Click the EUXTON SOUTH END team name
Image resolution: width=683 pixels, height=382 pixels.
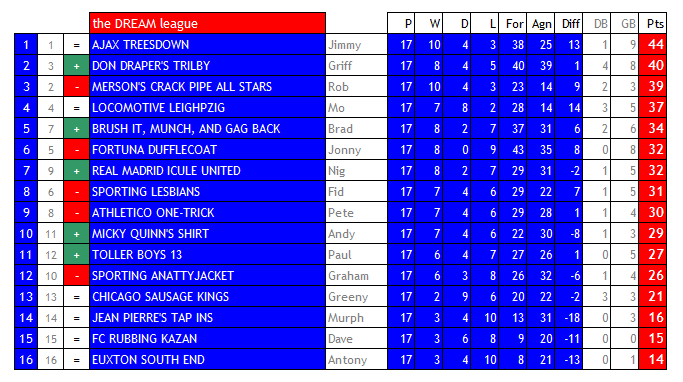[148, 360]
